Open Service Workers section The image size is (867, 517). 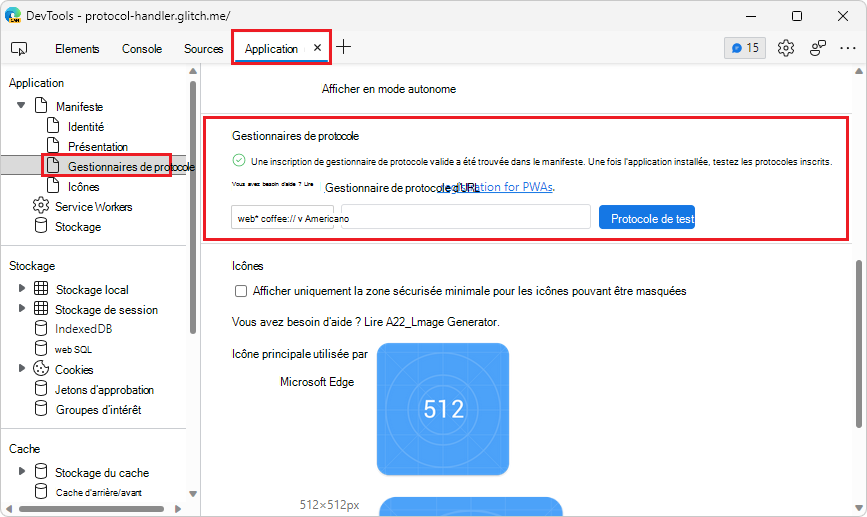(93, 207)
